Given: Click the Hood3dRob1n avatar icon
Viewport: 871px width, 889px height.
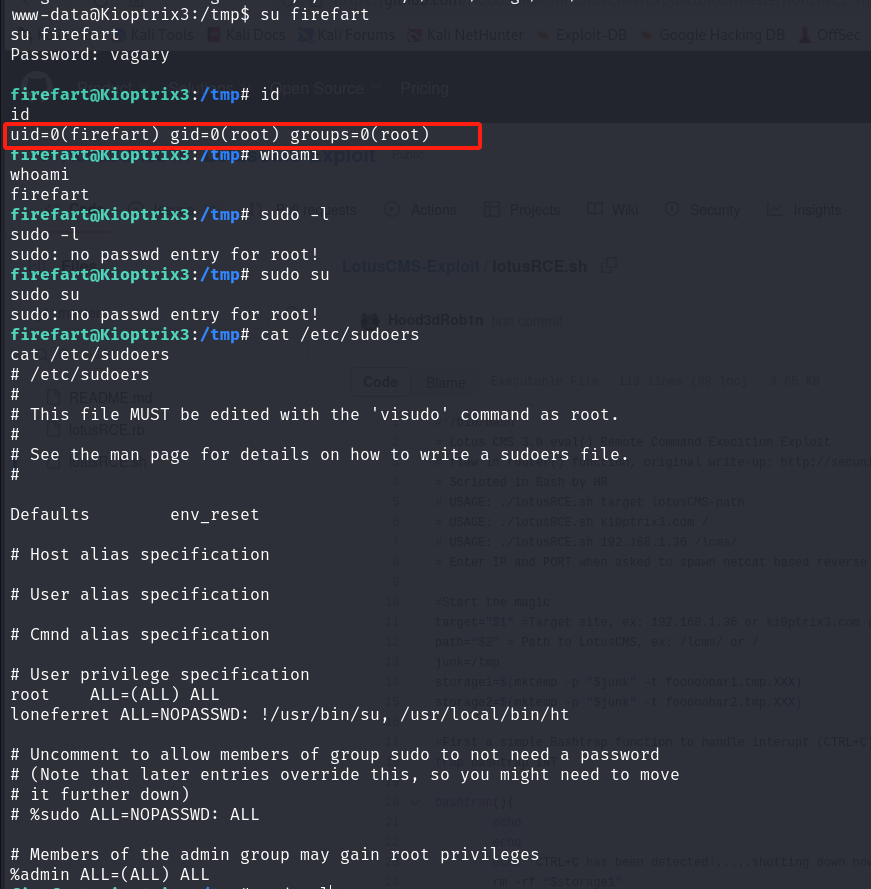Looking at the screenshot, I should [370, 320].
